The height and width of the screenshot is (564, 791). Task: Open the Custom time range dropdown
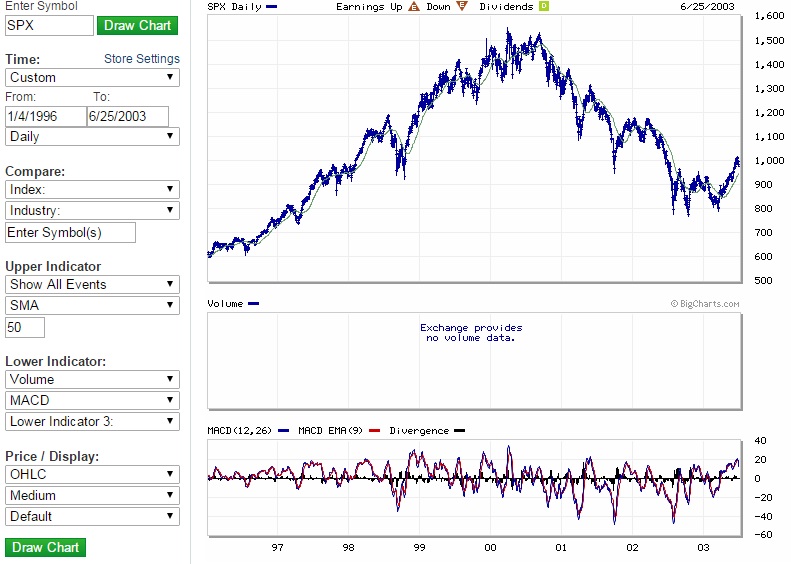[x=92, y=77]
